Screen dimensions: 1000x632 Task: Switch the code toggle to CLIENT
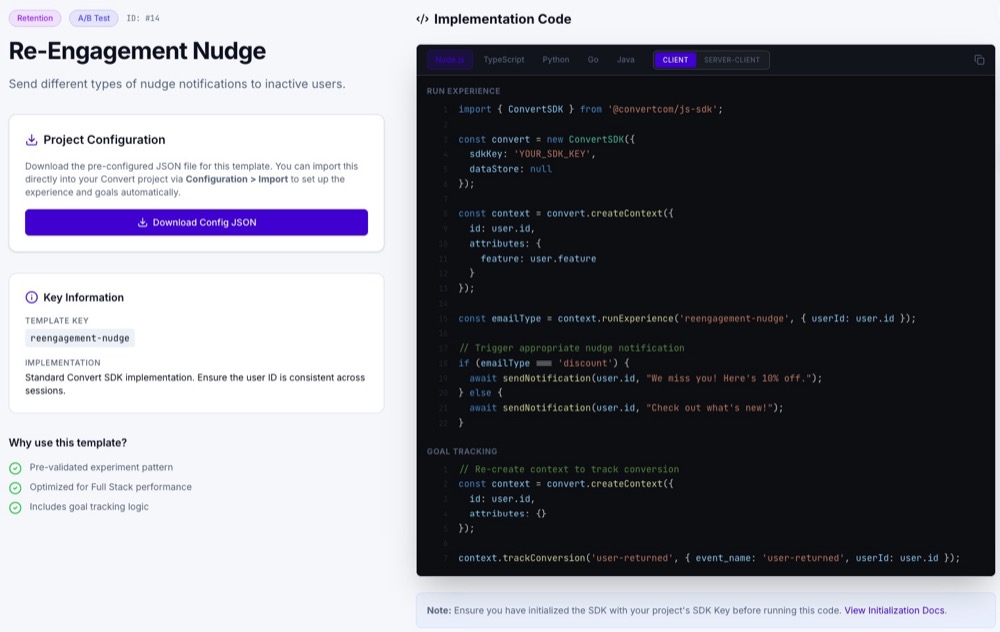point(675,60)
